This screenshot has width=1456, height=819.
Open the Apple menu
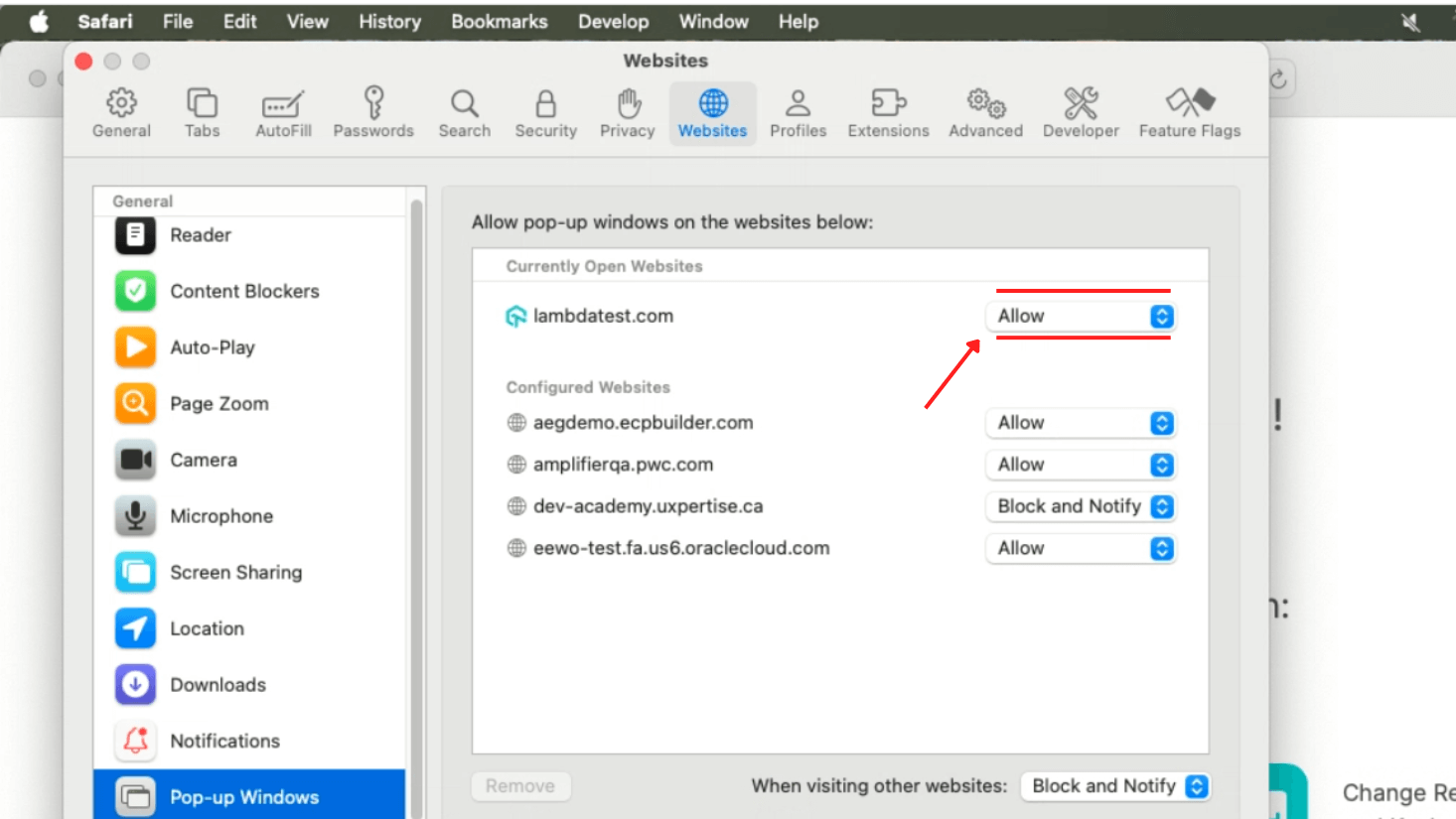[x=39, y=22]
